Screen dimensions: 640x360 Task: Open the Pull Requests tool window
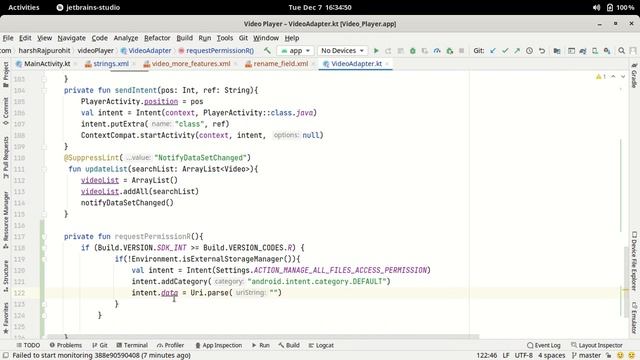pos(6,157)
